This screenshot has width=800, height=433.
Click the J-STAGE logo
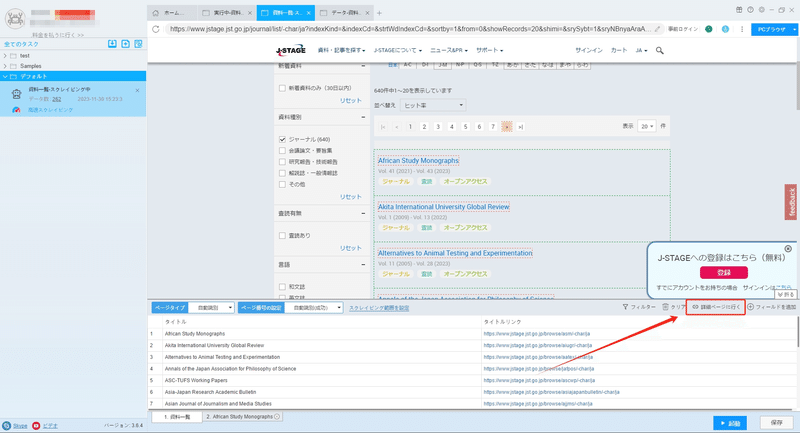290,50
